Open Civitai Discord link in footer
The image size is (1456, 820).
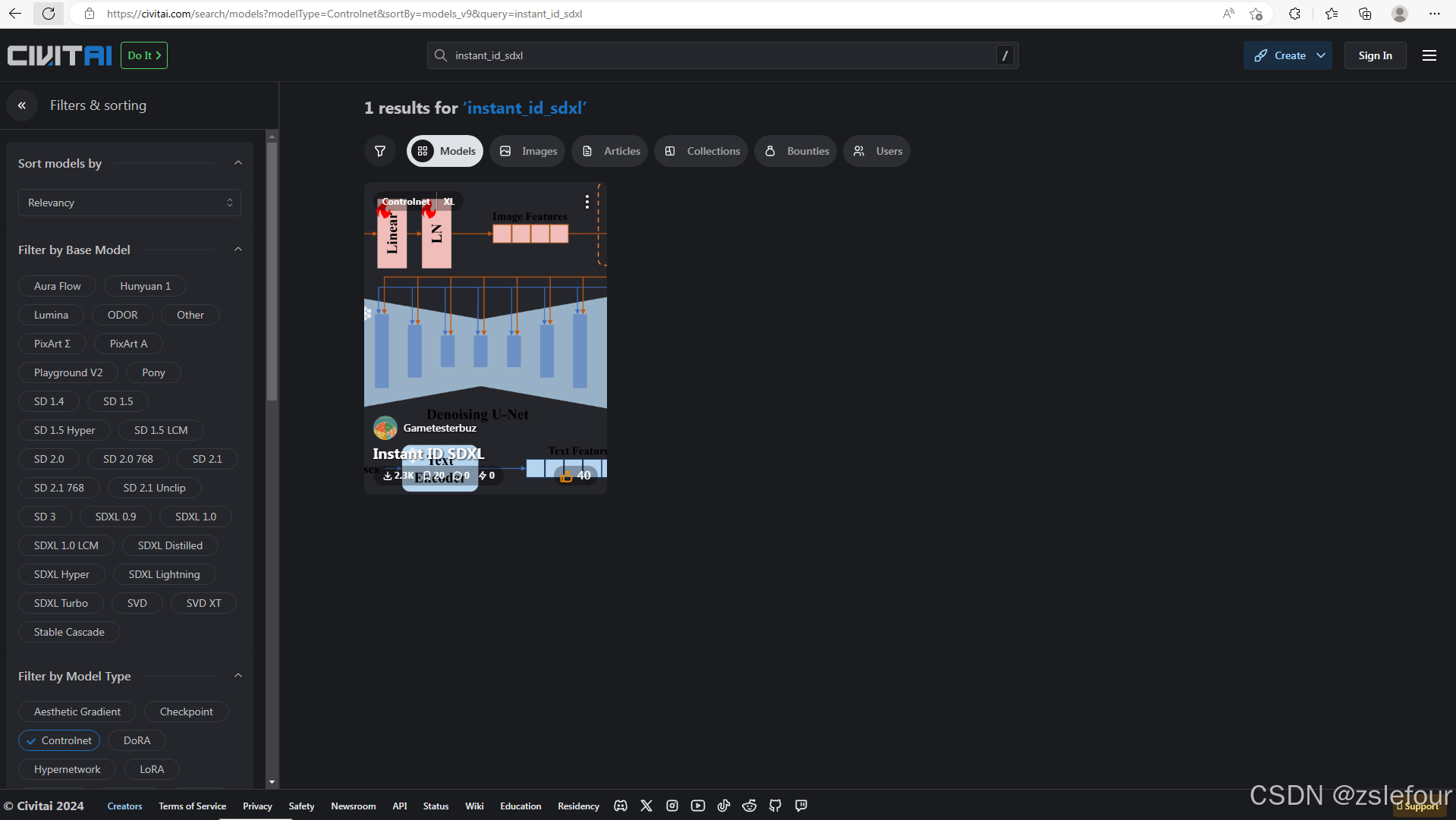[621, 806]
